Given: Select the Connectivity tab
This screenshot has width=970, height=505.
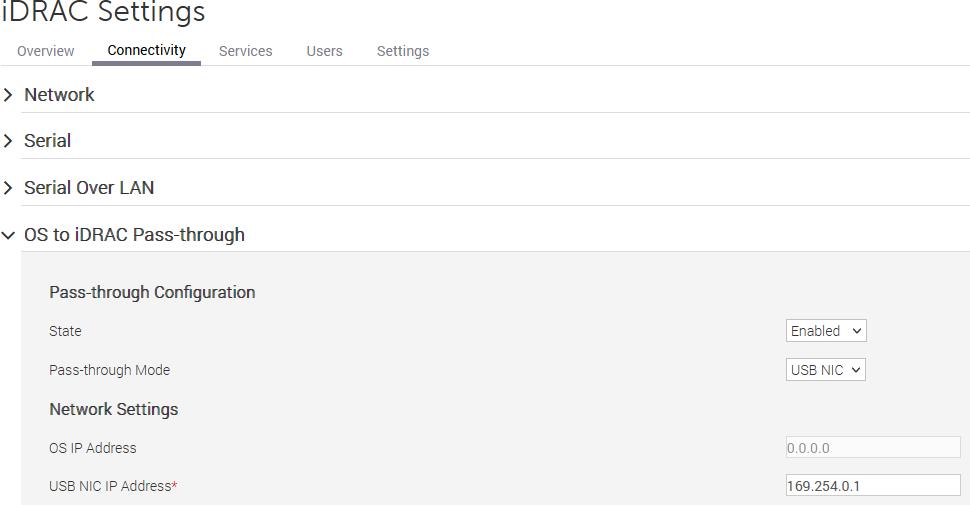Looking at the screenshot, I should point(147,50).
